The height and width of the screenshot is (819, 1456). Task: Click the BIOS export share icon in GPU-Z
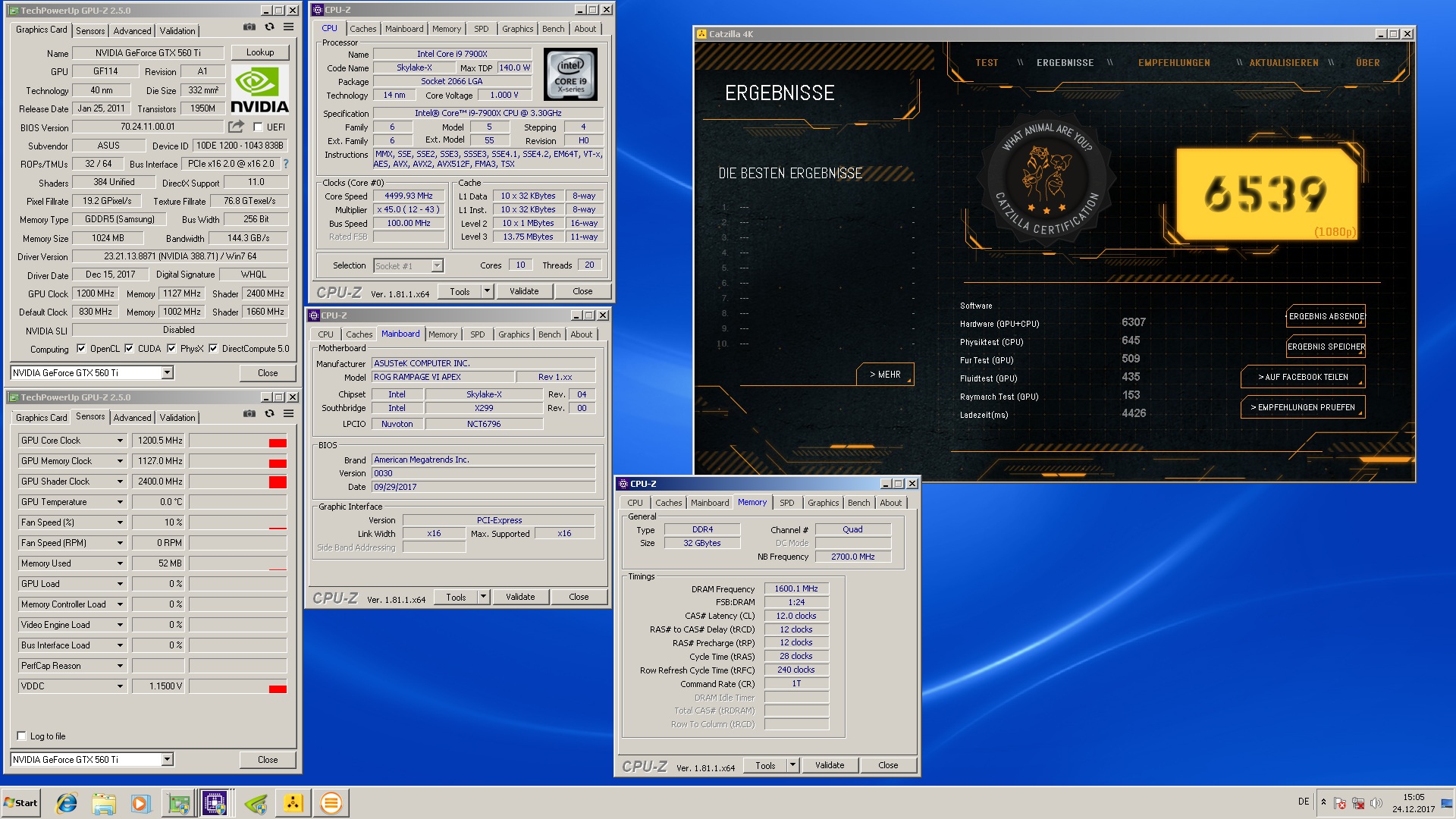[x=237, y=127]
